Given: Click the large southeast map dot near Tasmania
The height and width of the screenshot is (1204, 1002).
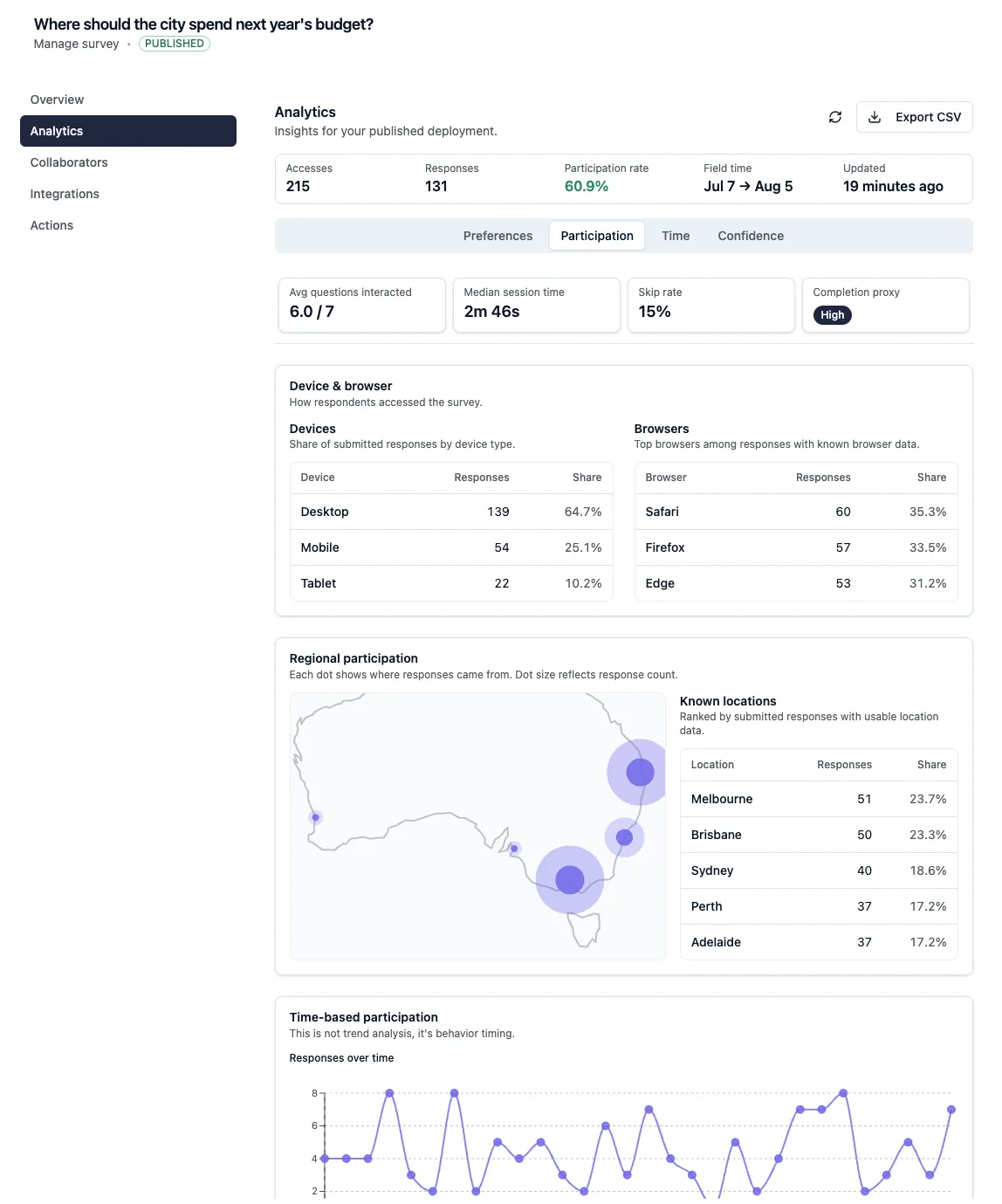Looking at the screenshot, I should click(570, 879).
